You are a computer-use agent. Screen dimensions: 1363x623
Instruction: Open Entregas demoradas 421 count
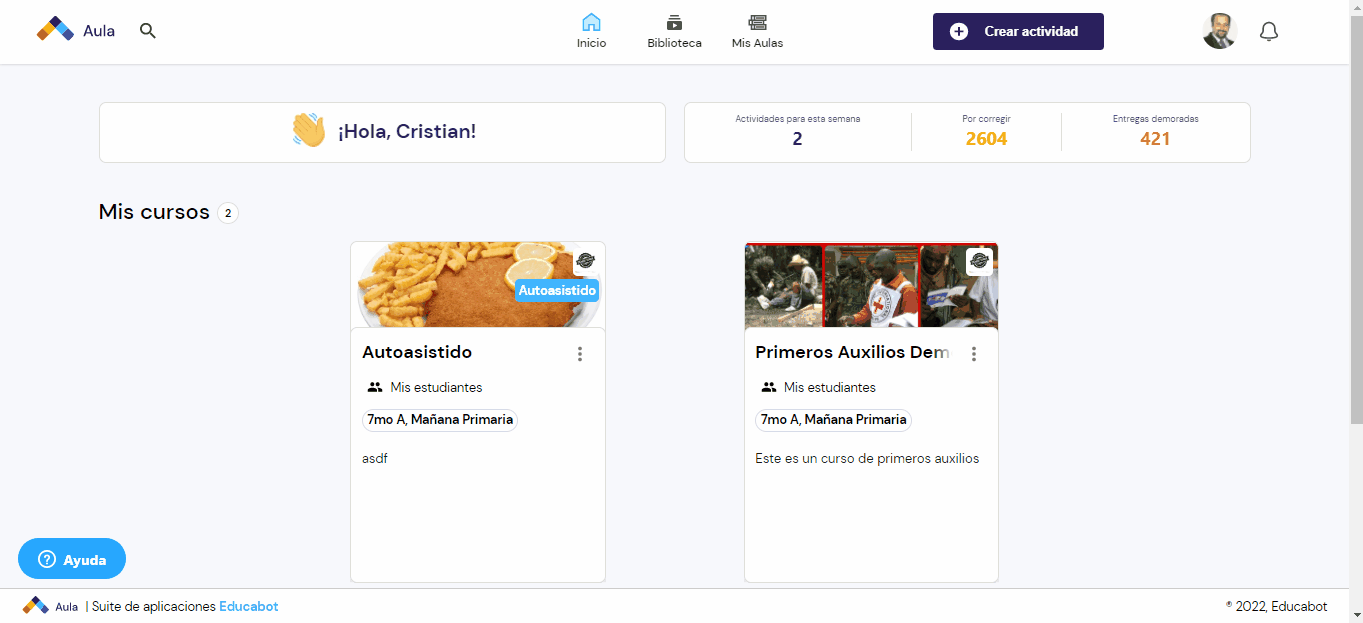tap(1155, 131)
